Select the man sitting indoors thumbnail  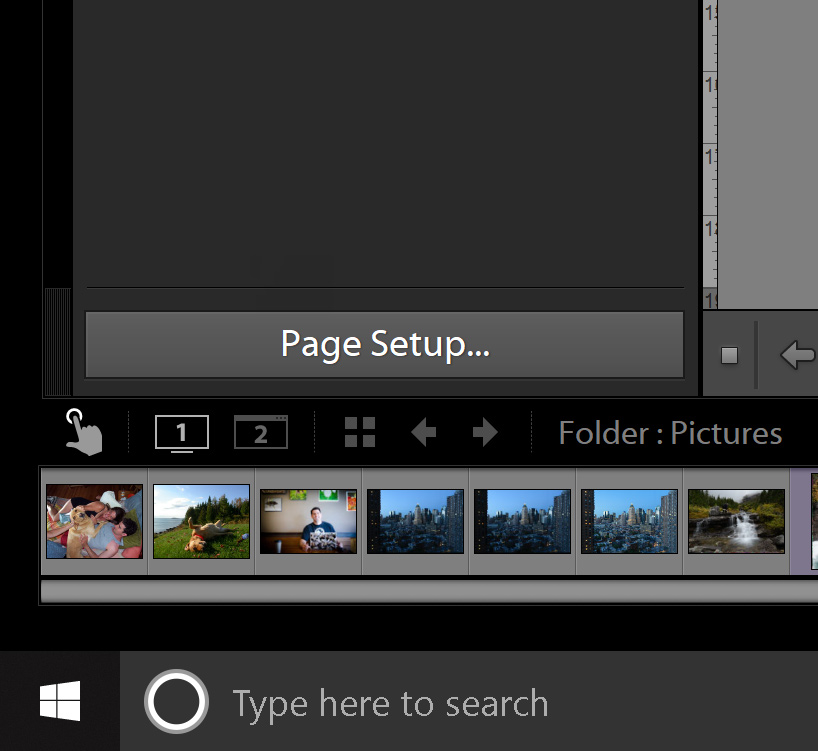pyautogui.click(x=307, y=520)
